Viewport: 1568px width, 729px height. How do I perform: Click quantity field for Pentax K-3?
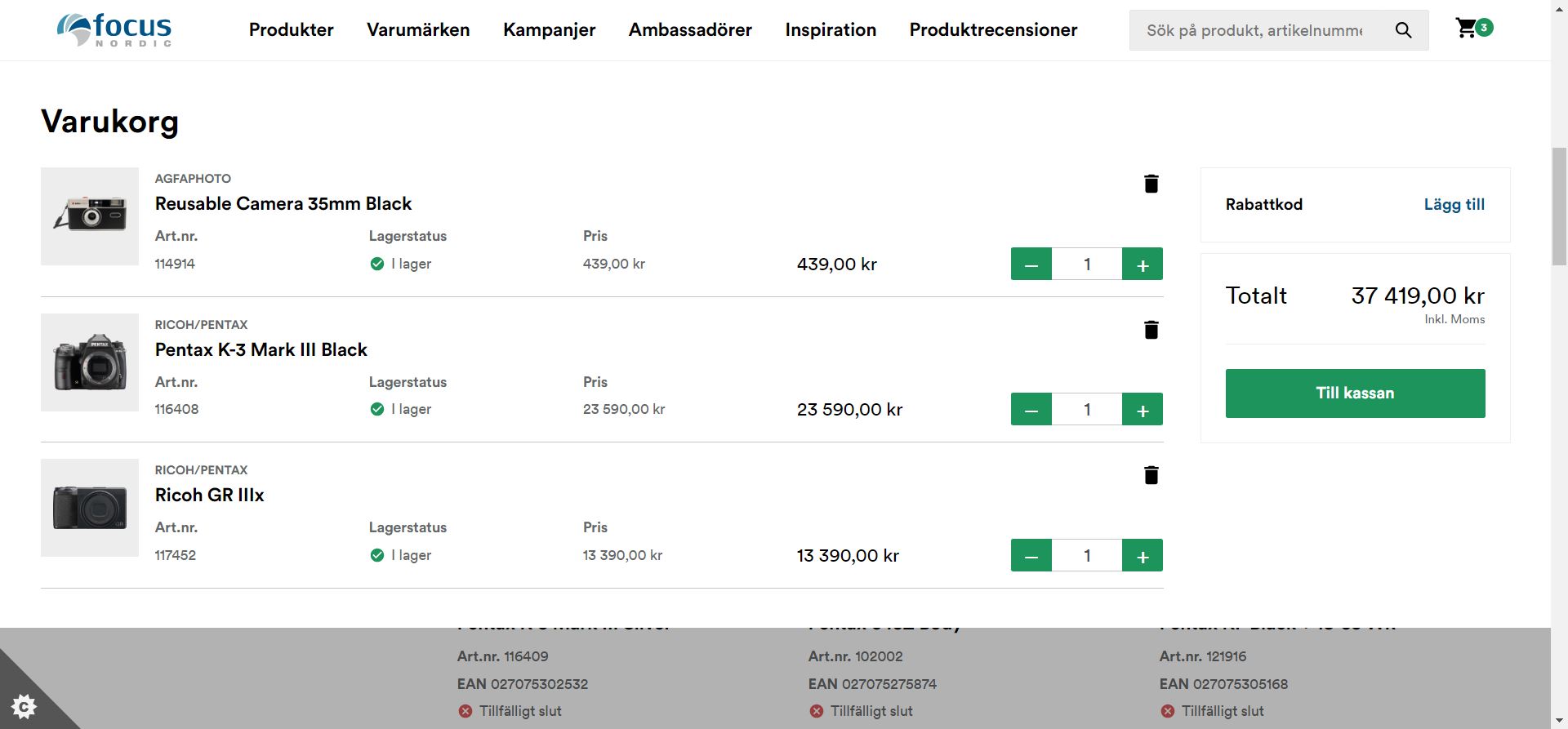click(x=1087, y=409)
